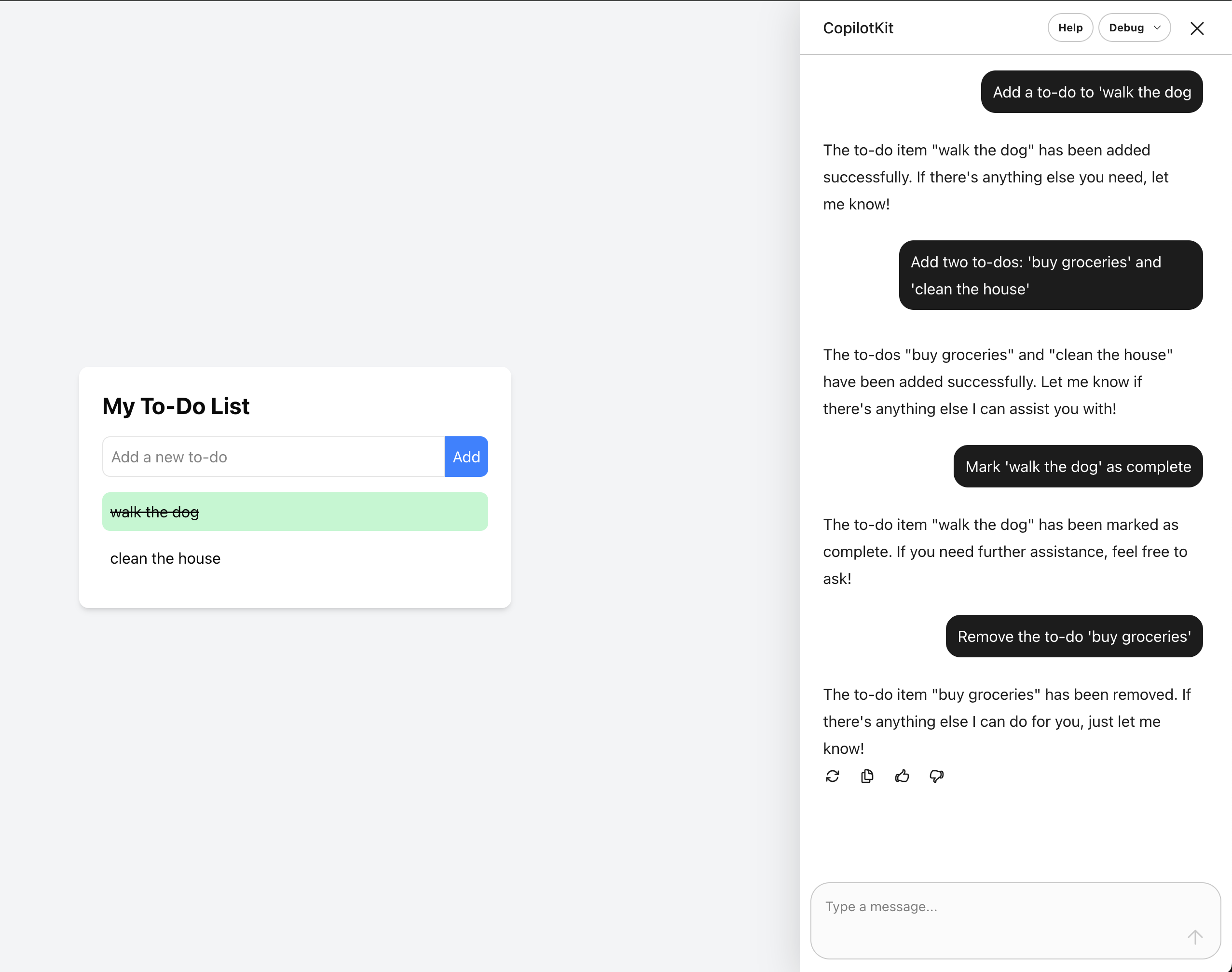Image resolution: width=1232 pixels, height=972 pixels.
Task: Click the blue Add button
Action: [x=466, y=457]
